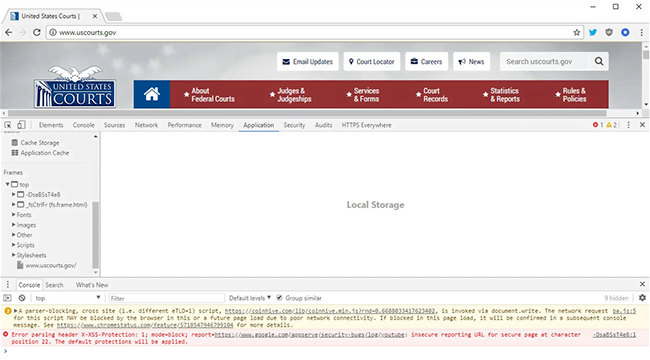This screenshot has height=360, width=650.
Task: Click the Email Updates button
Action: [308, 61]
